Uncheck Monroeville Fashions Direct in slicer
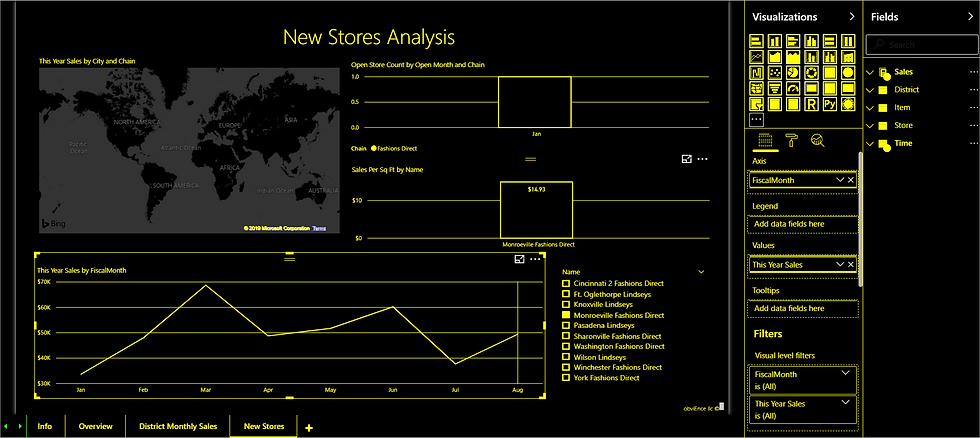980x438 pixels. (x=566, y=315)
